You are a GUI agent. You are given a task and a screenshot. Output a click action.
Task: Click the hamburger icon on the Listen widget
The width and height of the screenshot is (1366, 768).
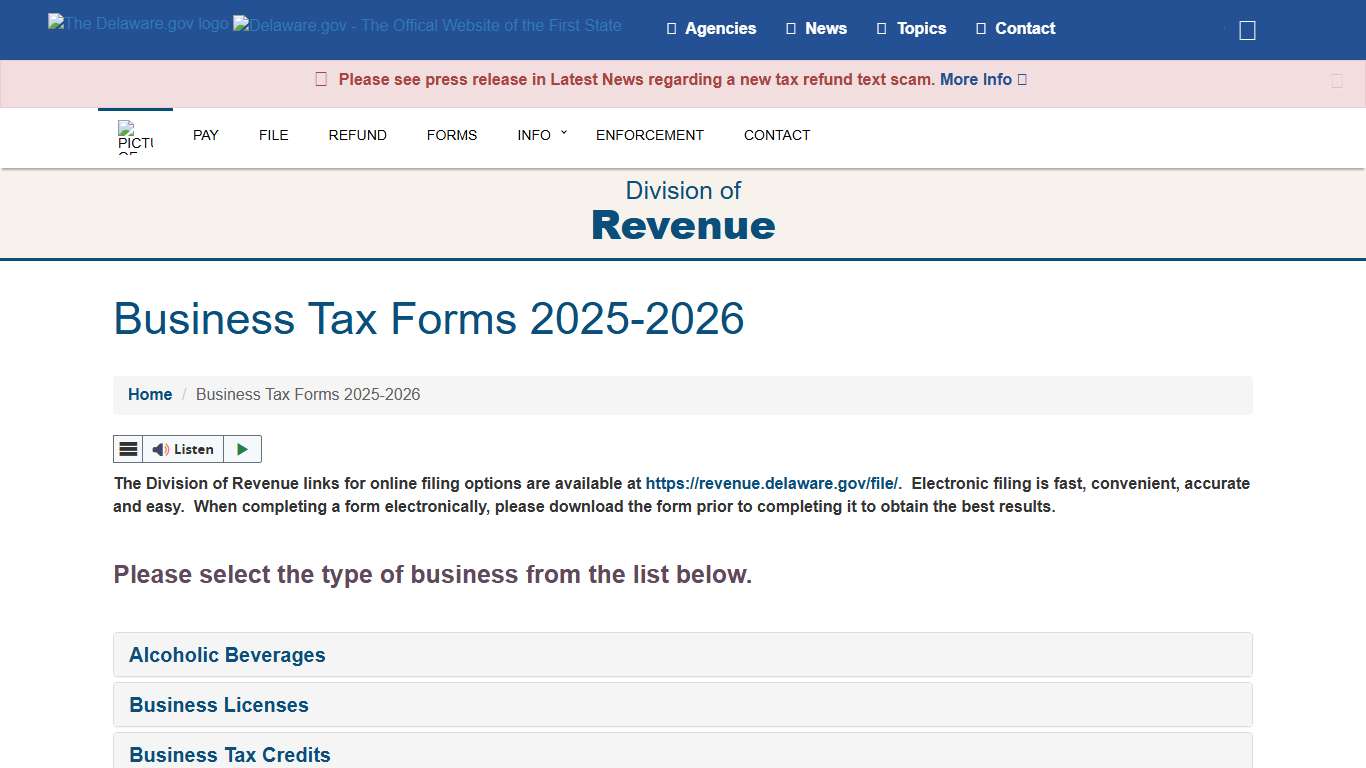point(128,448)
